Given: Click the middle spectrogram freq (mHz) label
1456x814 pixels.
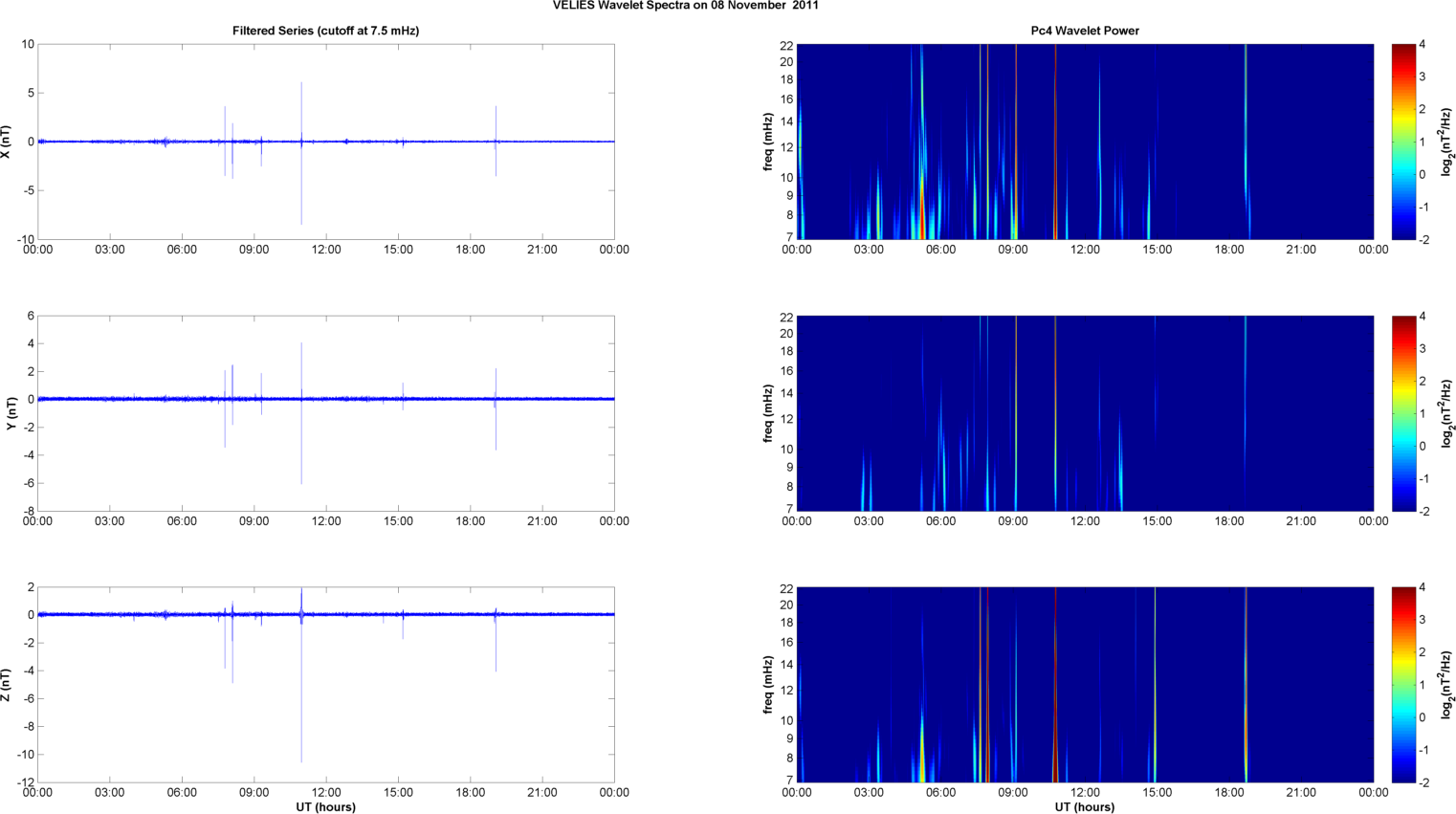Looking at the screenshot, I should tap(767, 413).
